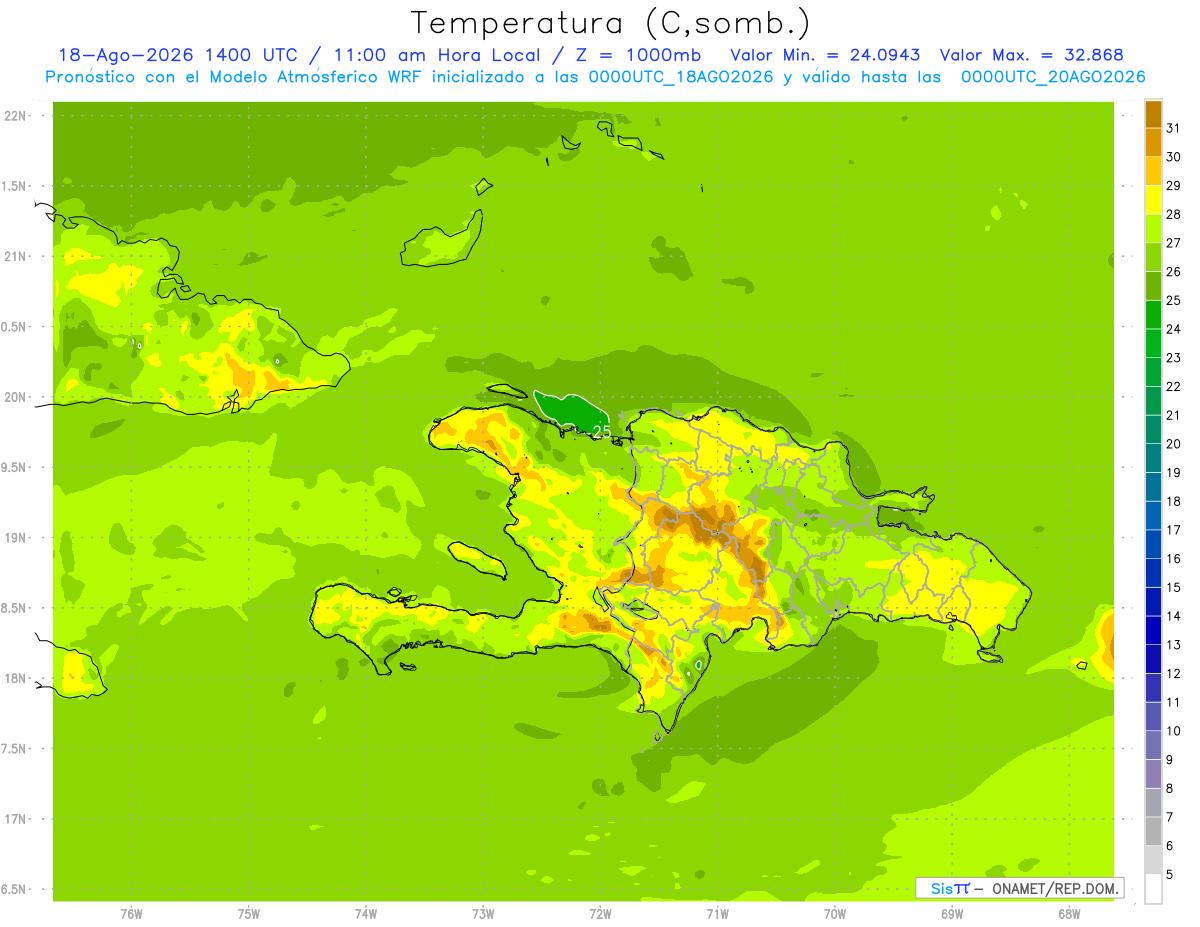Click the "19N" latitude axis label
The height and width of the screenshot is (927, 1200).
15,538
